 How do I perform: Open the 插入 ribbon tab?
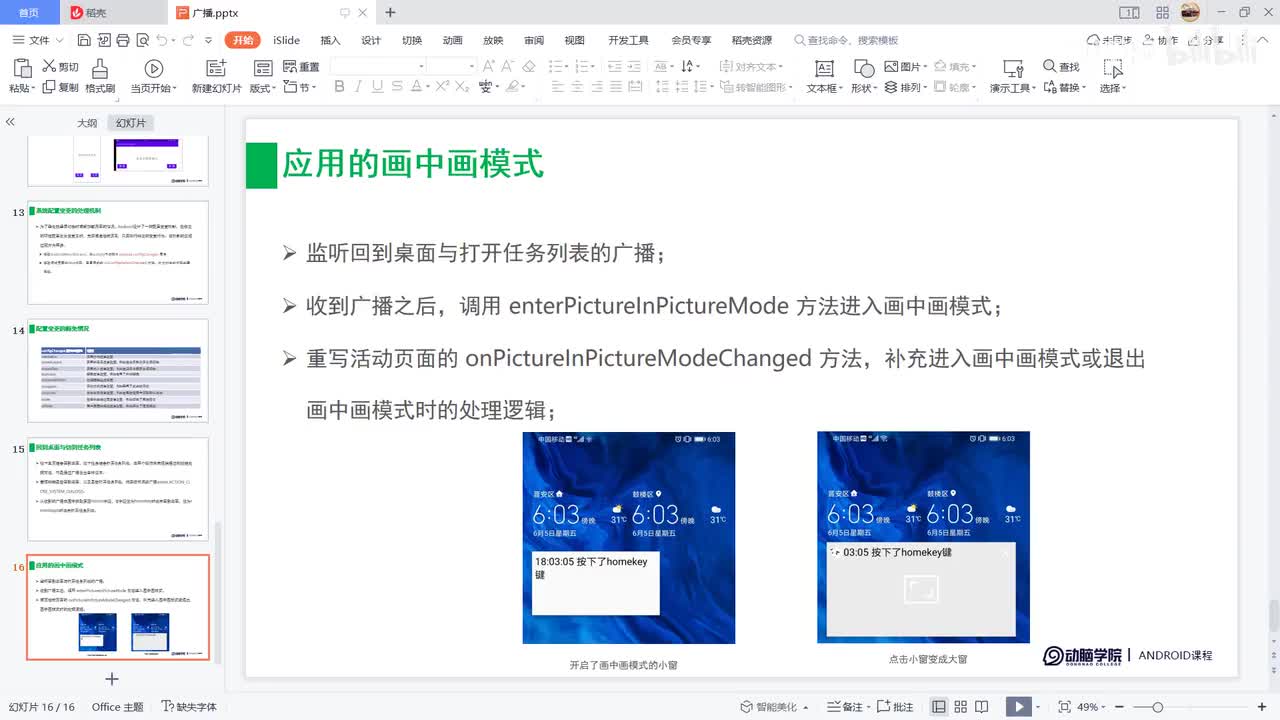pos(330,41)
